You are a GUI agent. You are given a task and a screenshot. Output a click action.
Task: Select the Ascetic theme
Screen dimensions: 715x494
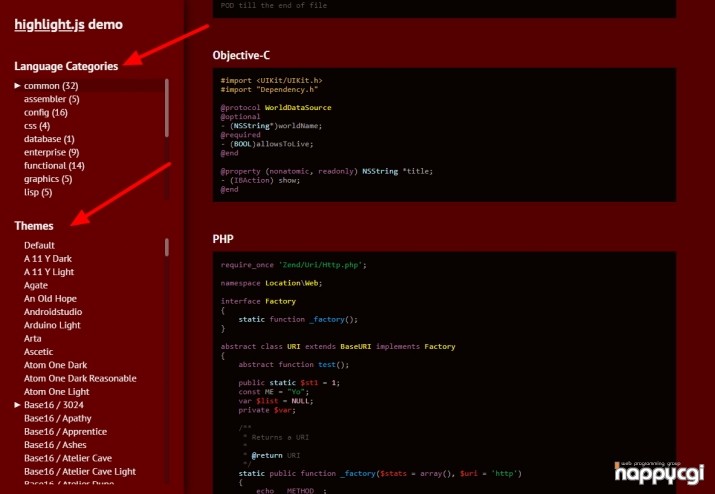coord(38,352)
